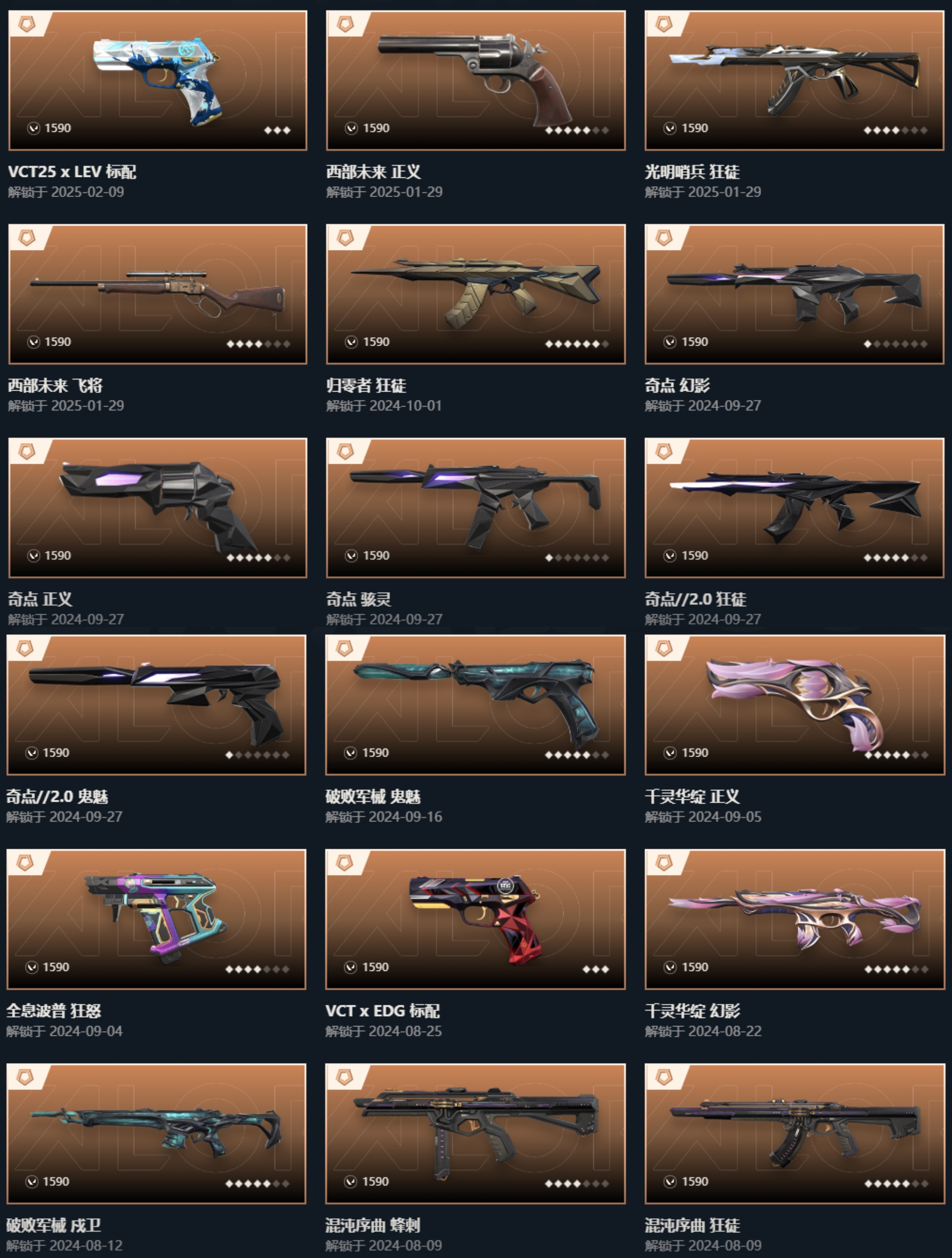Click the tier badge on 混沌序曲 蜂刺
Image resolution: width=952 pixels, height=1258 pixels.
coord(344,1077)
